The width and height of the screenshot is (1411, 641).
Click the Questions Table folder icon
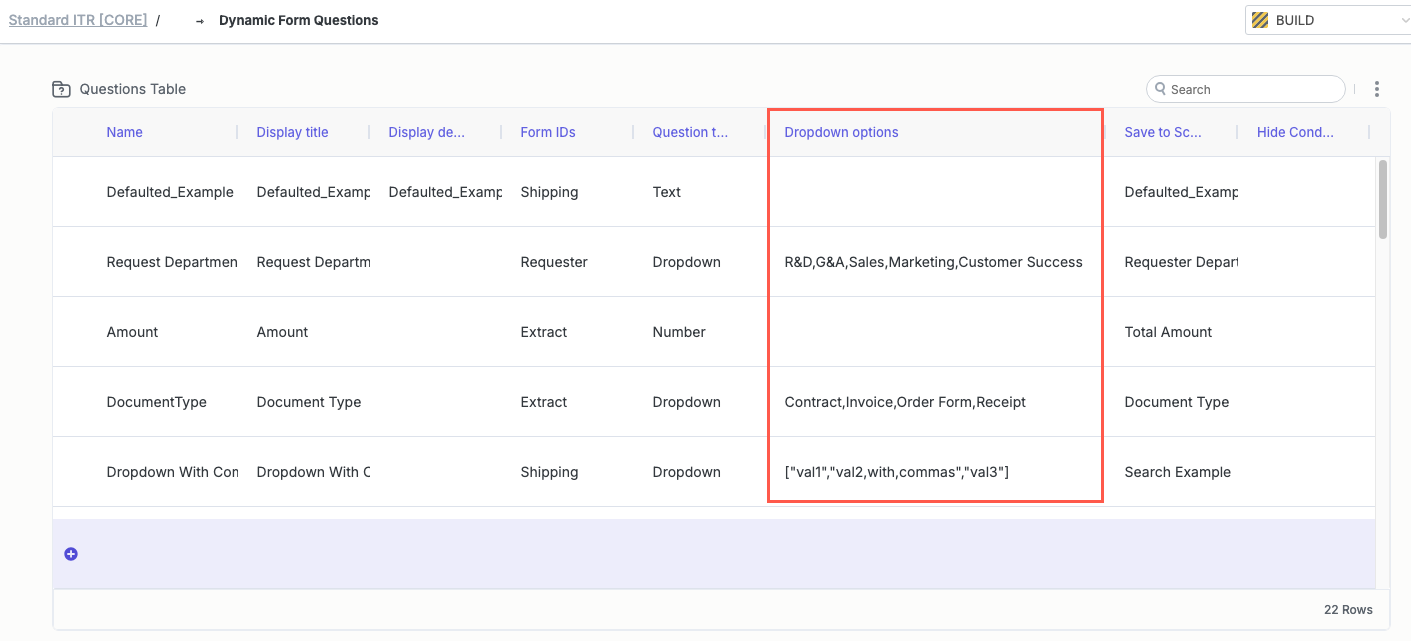click(62, 89)
